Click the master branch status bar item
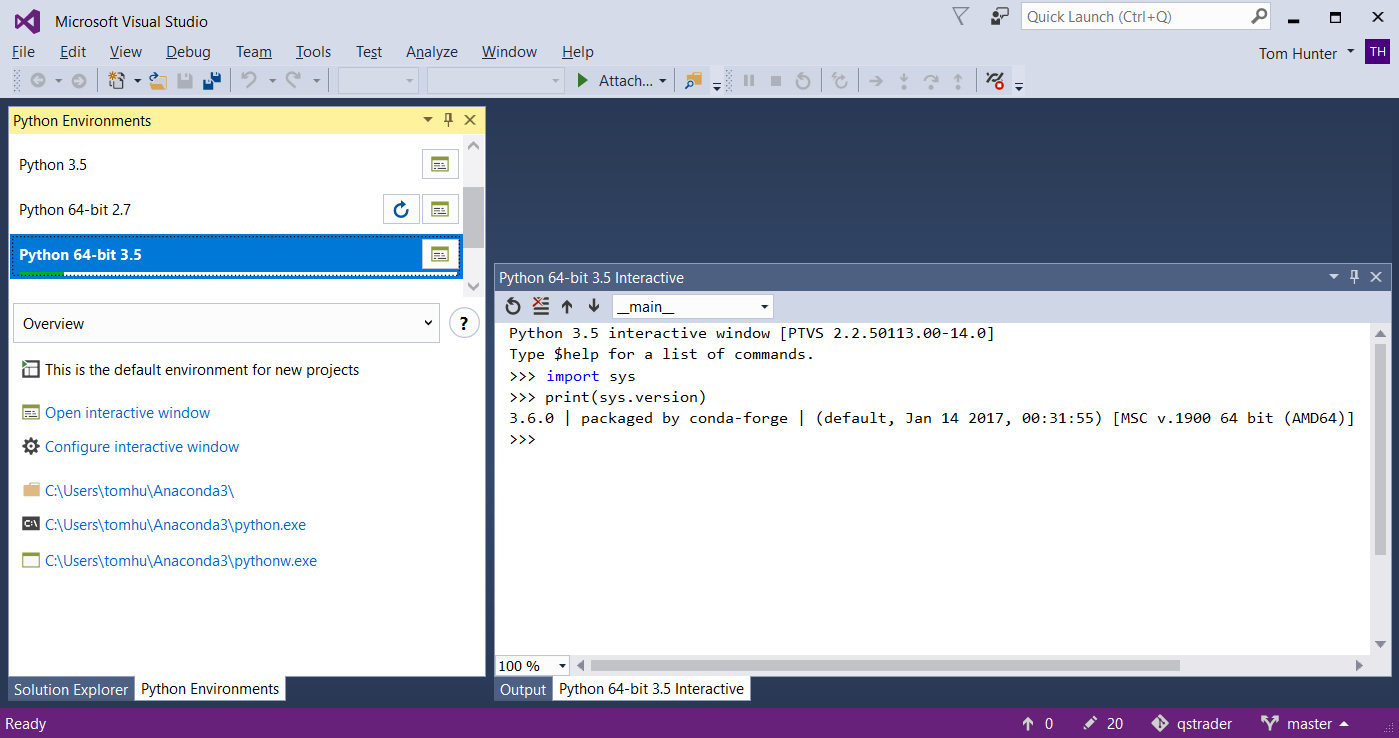The height and width of the screenshot is (738, 1399). [1305, 723]
